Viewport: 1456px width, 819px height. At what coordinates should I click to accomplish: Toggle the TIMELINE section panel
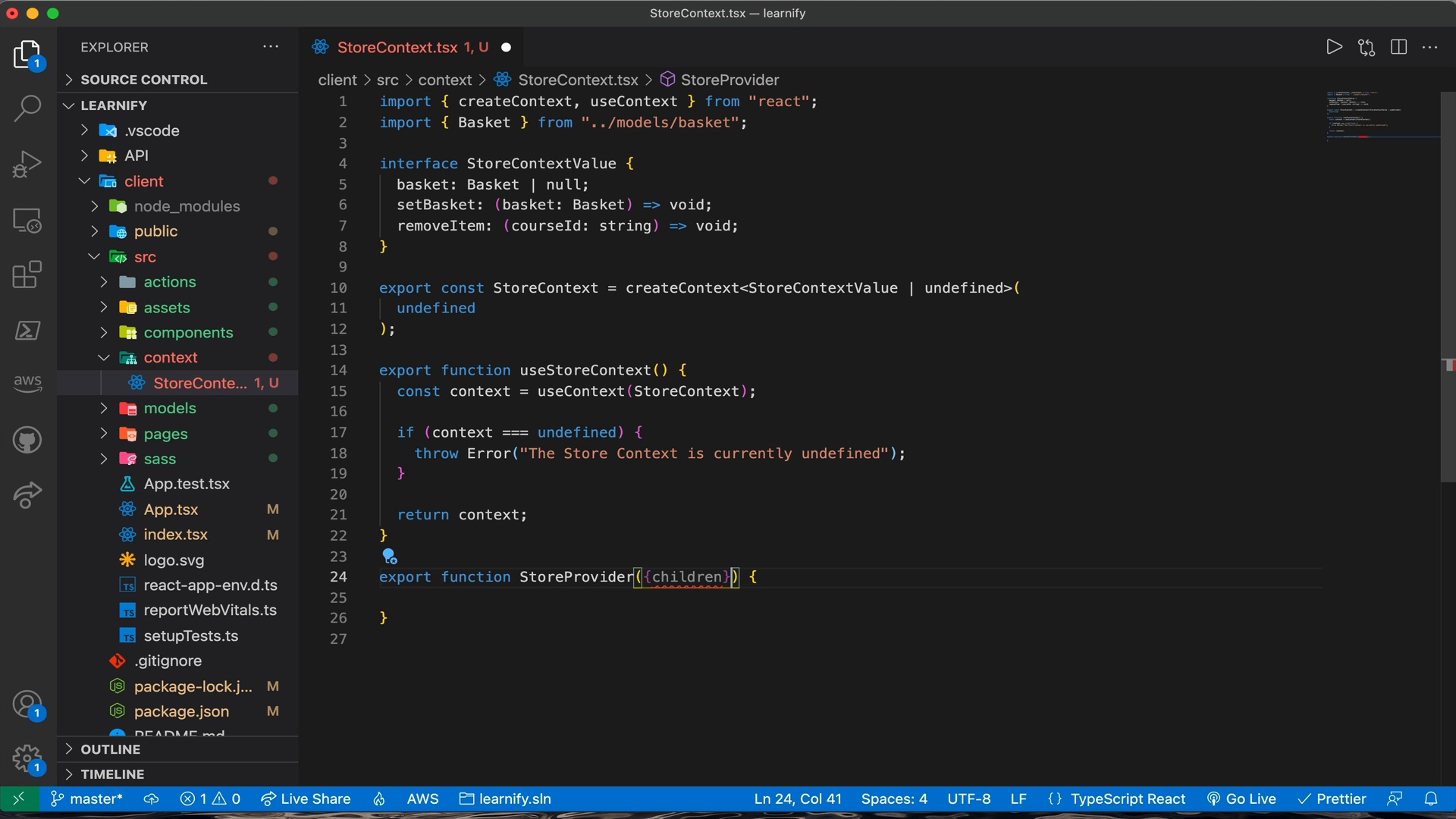click(113, 773)
